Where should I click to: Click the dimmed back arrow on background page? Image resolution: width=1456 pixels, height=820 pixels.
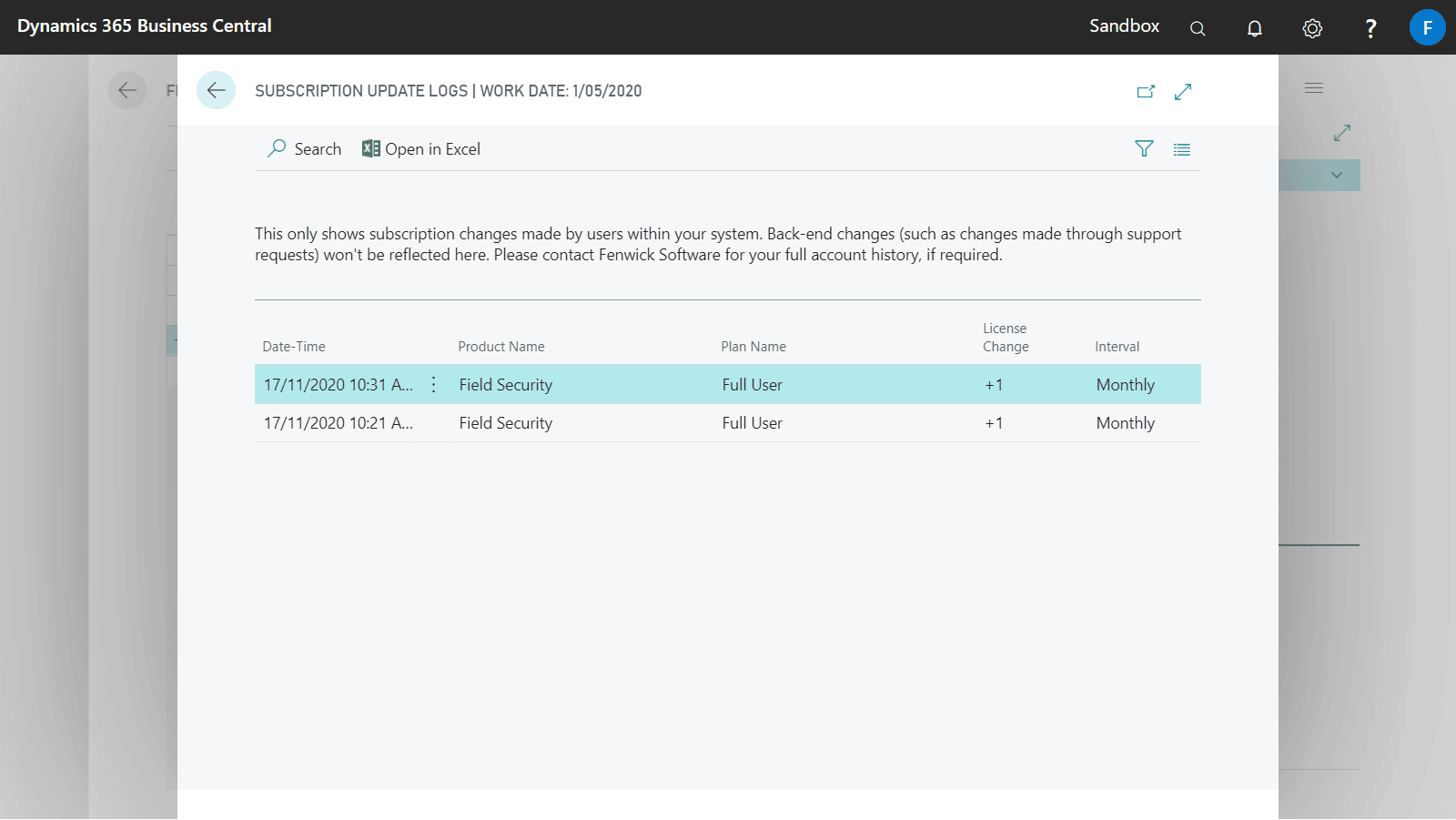pyautogui.click(x=127, y=90)
